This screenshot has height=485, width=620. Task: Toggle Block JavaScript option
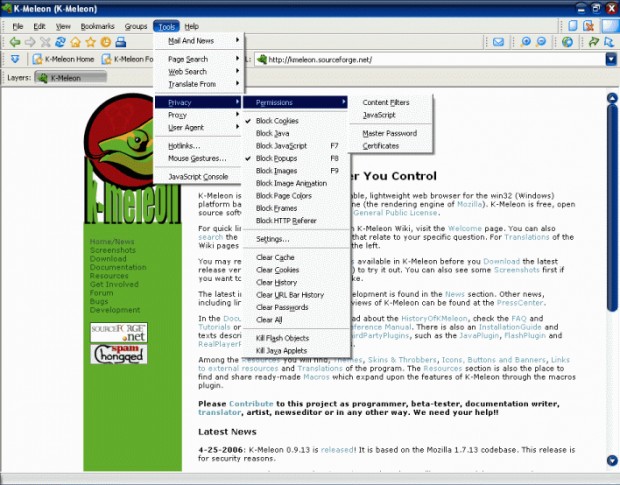point(297,146)
